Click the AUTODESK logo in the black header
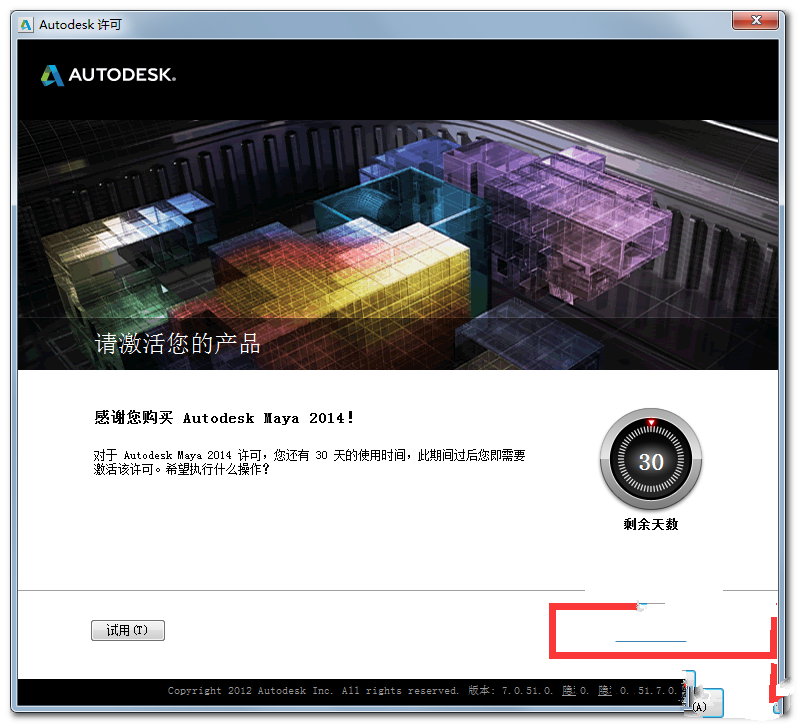This screenshot has height=724, width=797. coord(108,75)
